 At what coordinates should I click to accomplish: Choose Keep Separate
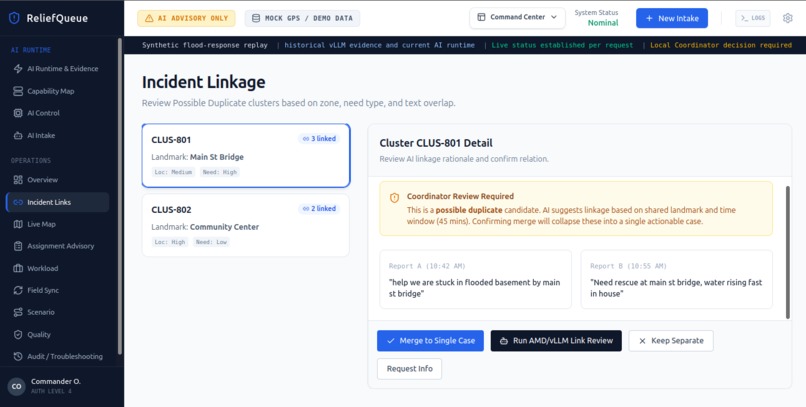[671, 341]
